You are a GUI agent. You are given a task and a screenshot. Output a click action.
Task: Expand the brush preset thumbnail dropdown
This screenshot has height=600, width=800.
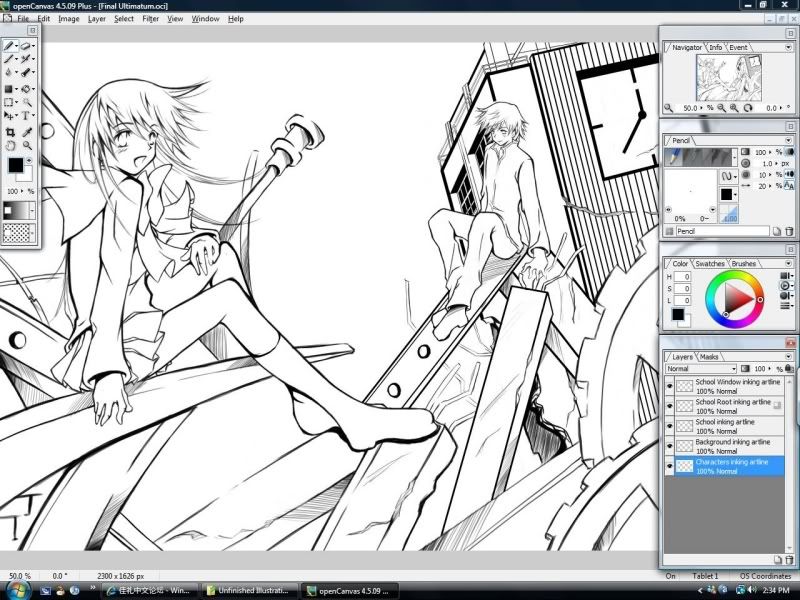click(735, 157)
